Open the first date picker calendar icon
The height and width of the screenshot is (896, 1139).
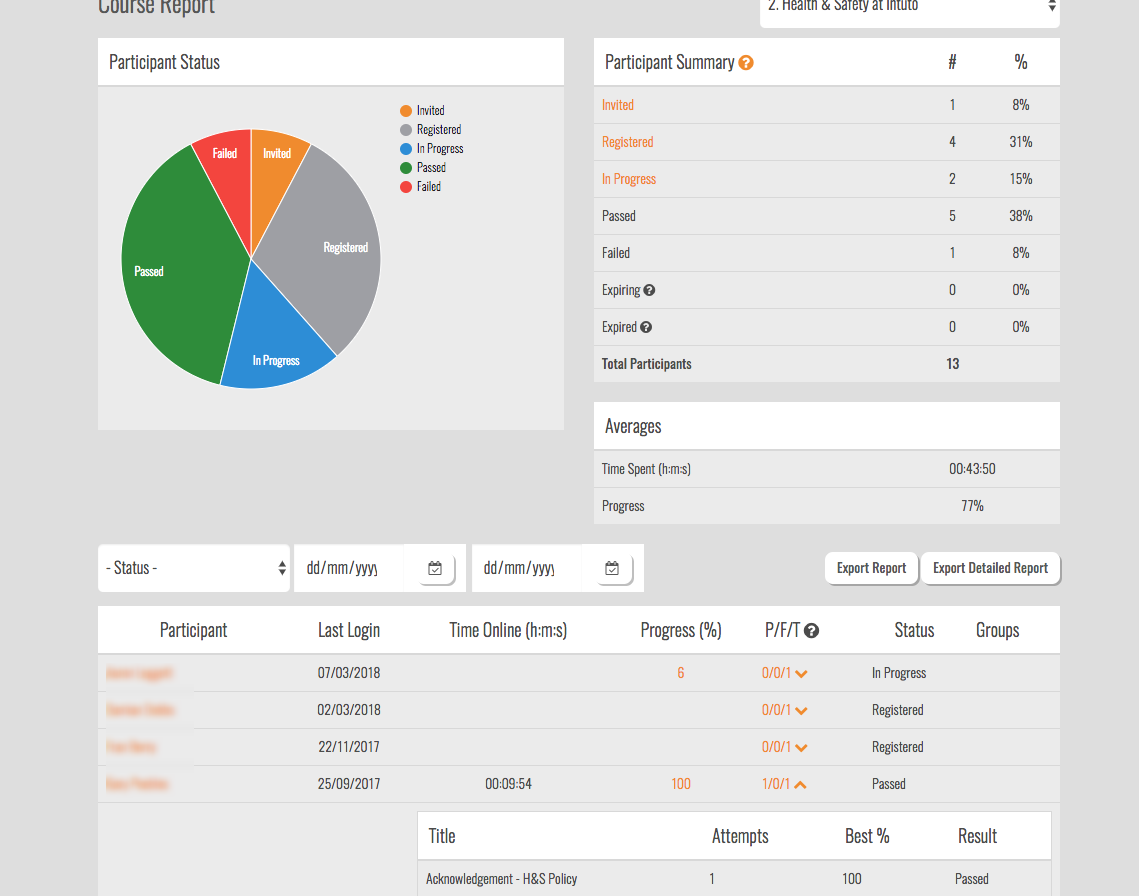435,568
